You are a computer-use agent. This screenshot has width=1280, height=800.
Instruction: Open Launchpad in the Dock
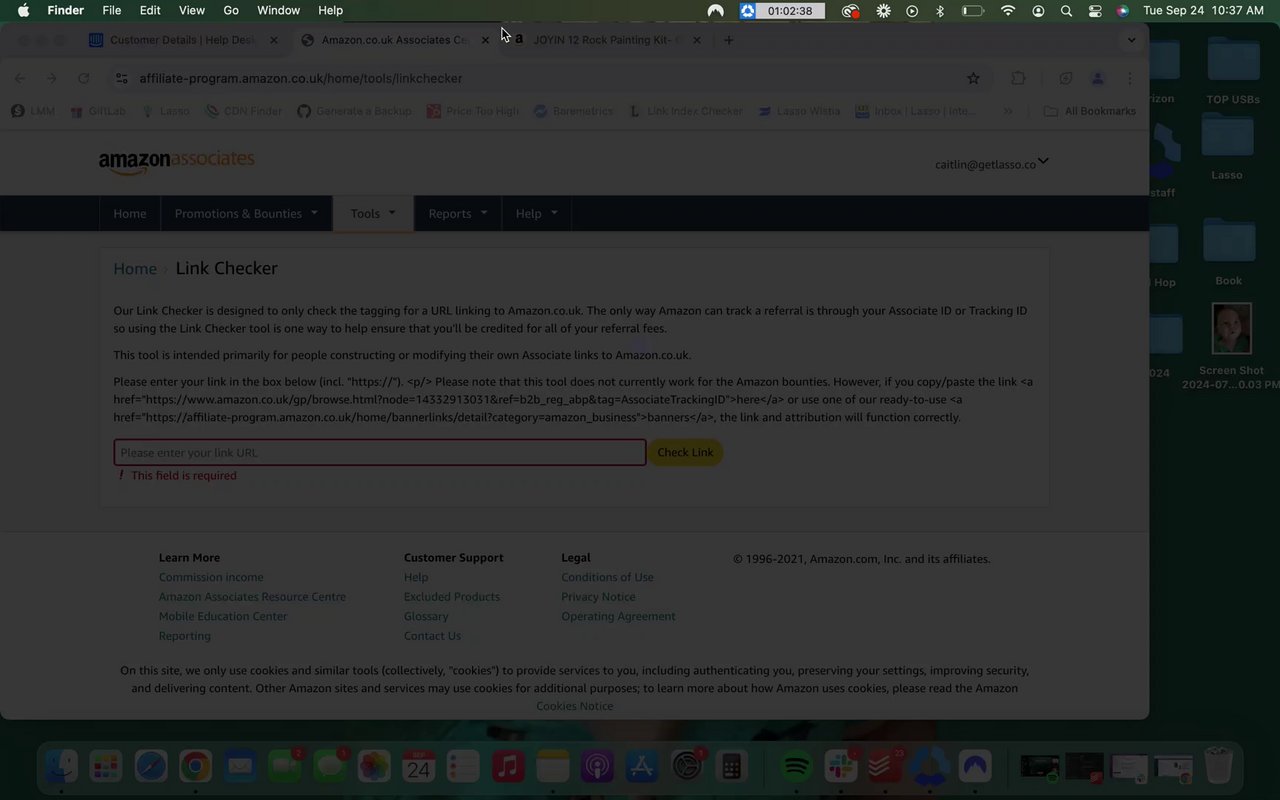(106, 767)
